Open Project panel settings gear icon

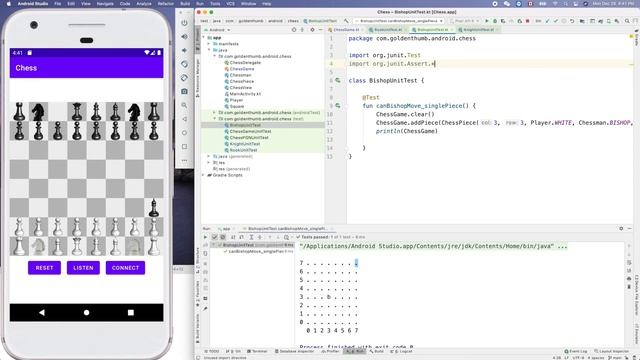[312, 30]
